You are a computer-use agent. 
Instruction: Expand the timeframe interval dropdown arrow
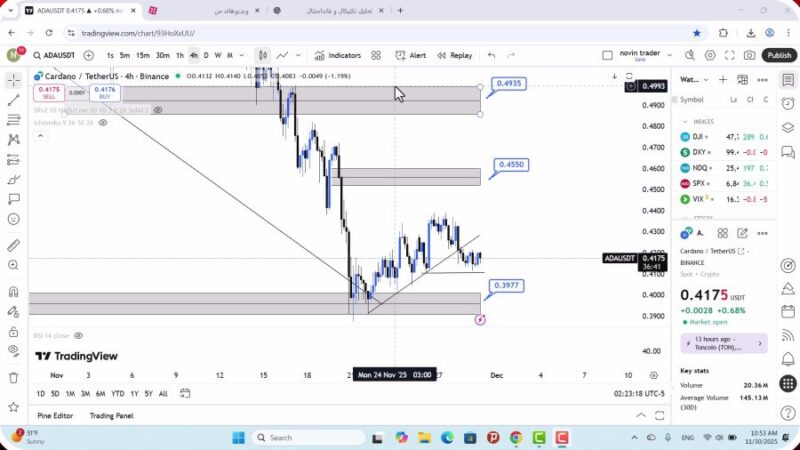click(x=241, y=56)
